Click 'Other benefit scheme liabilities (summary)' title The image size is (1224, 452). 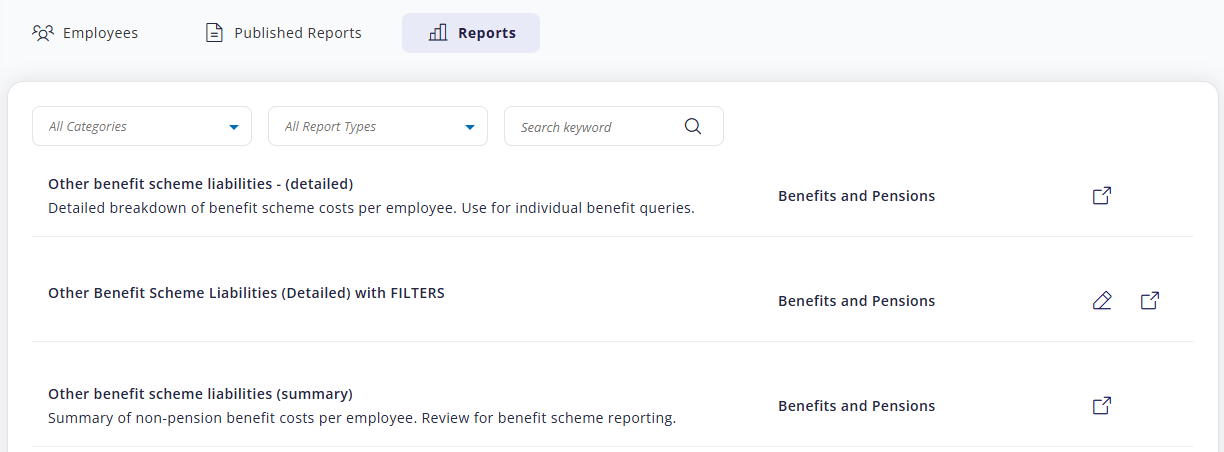(200, 394)
